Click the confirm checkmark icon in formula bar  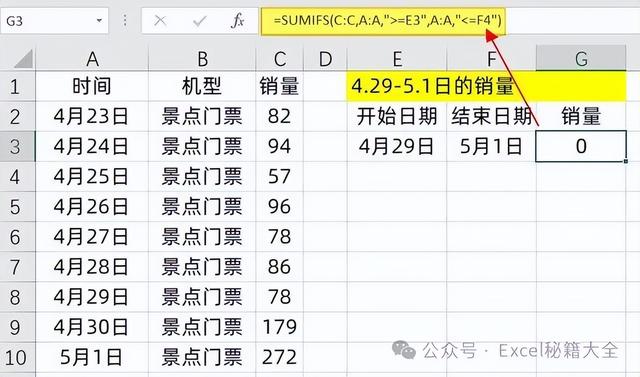(199, 20)
